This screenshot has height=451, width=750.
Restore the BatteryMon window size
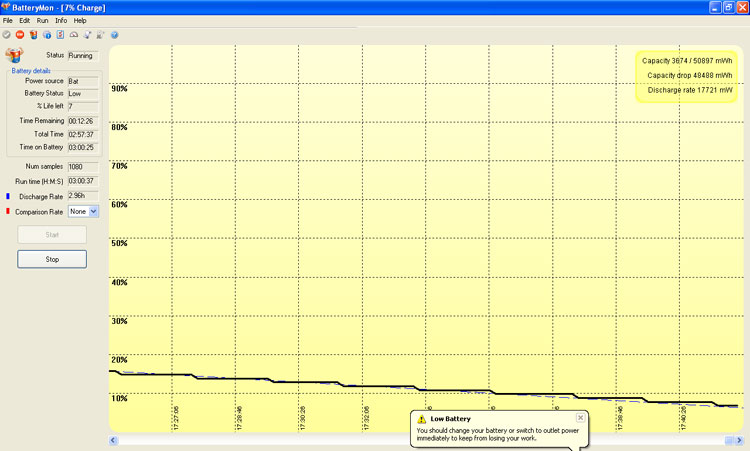coord(728,7)
